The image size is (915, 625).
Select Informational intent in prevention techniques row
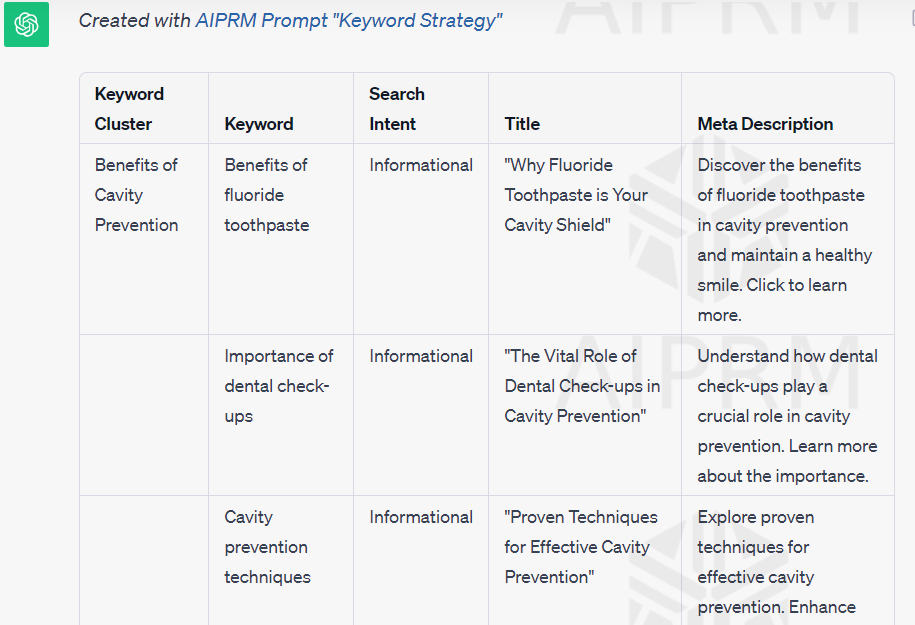421,517
